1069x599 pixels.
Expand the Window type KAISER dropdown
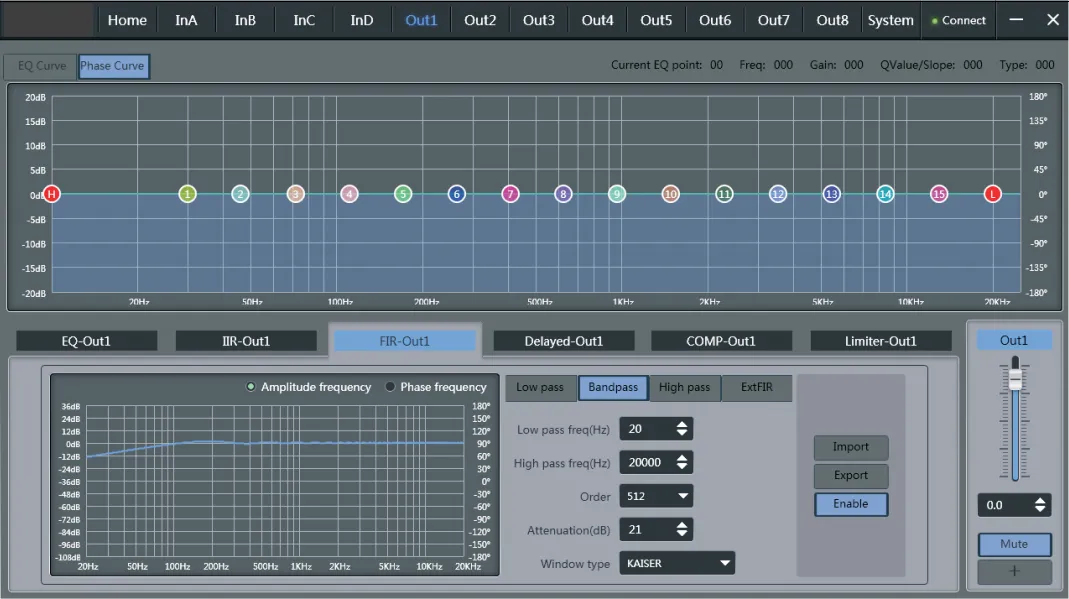pyautogui.click(x=677, y=563)
